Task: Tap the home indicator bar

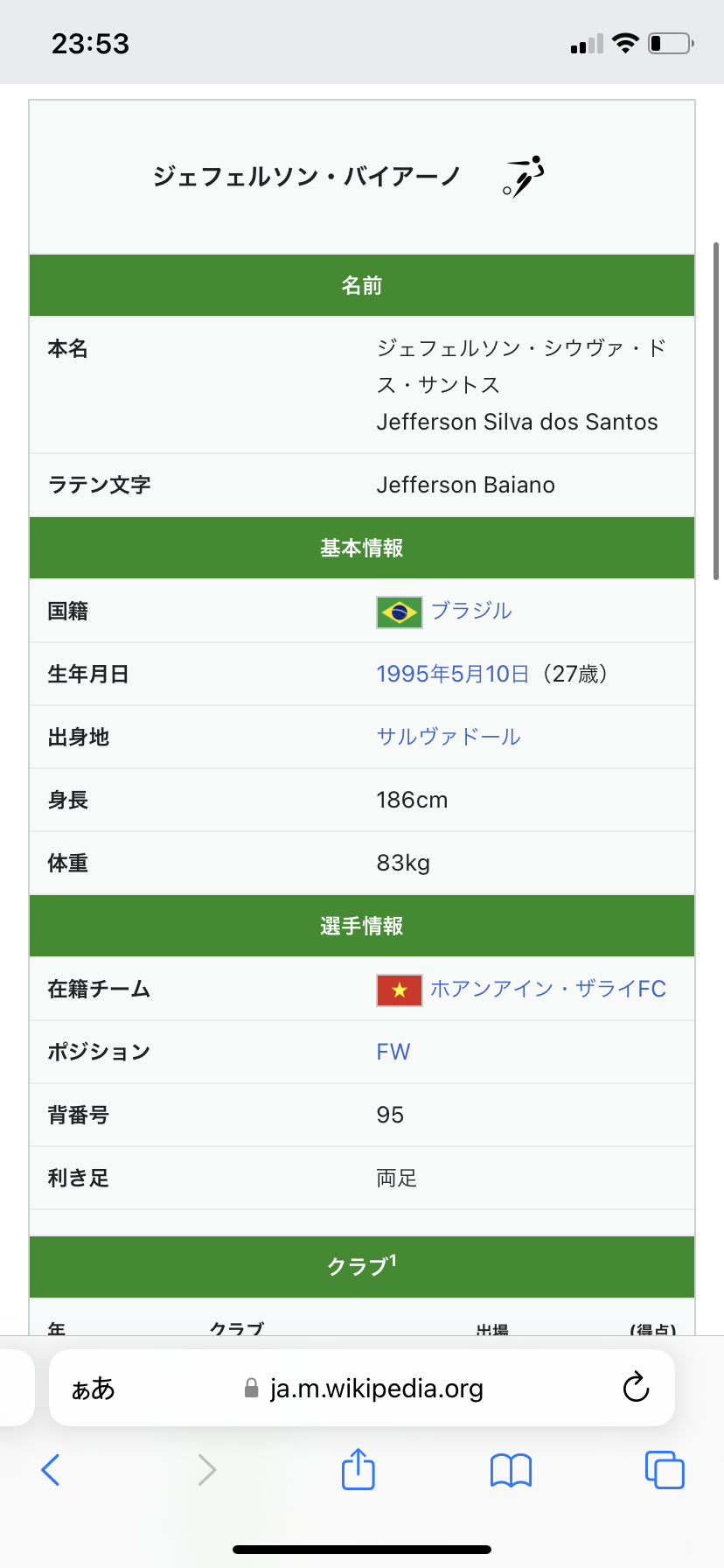Action: pyautogui.click(x=362, y=1550)
